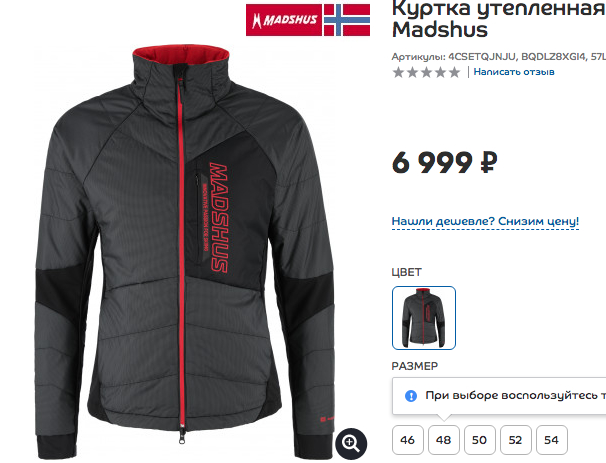
Task: Give five stars with the last star
Action: click(454, 72)
